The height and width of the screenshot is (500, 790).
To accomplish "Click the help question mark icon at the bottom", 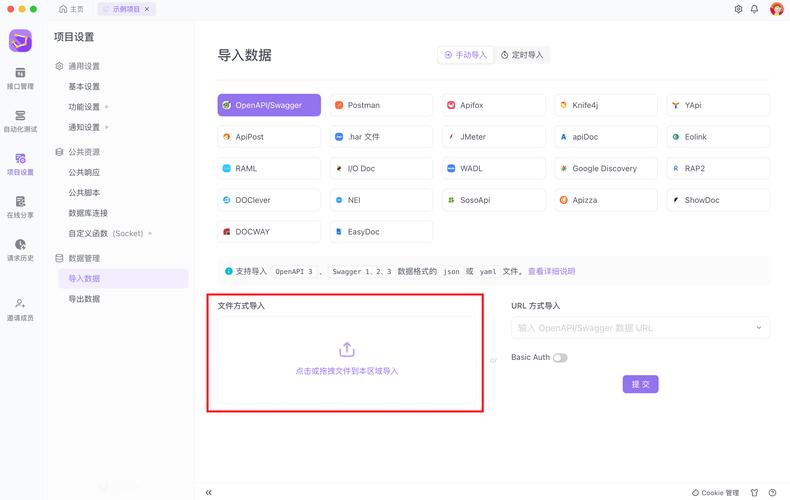I will pyautogui.click(x=772, y=492).
